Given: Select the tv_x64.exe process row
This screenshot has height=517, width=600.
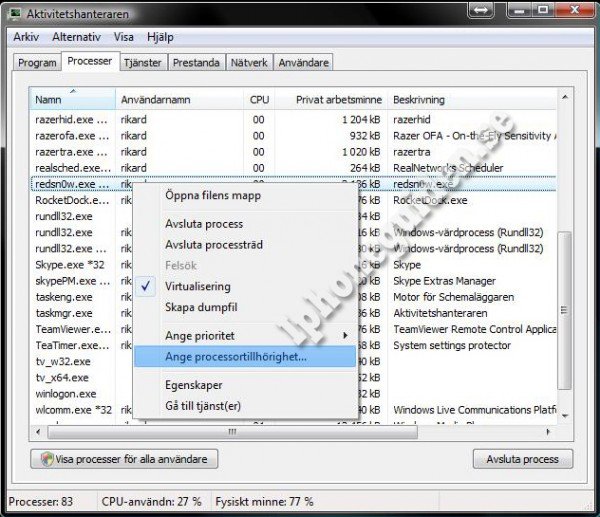Looking at the screenshot, I should coord(293,378).
